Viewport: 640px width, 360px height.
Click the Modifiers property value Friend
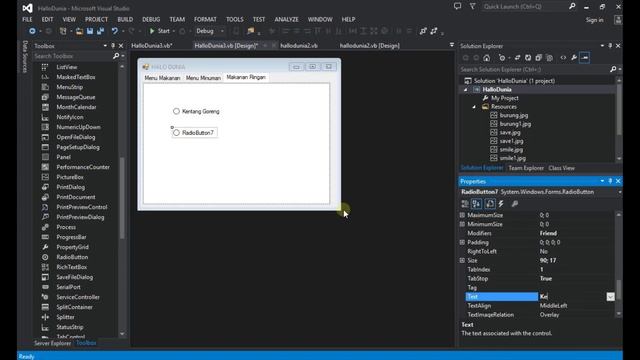(548, 233)
